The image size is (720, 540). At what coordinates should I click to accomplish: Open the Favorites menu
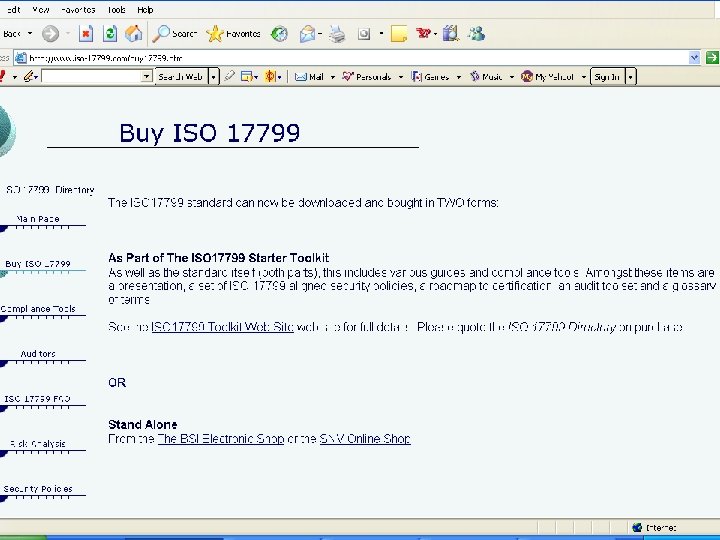pyautogui.click(x=78, y=10)
